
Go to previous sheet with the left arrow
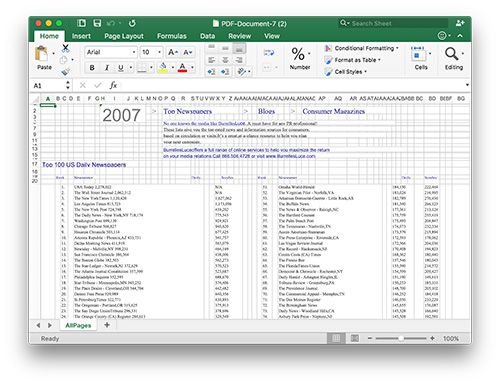coord(38,325)
